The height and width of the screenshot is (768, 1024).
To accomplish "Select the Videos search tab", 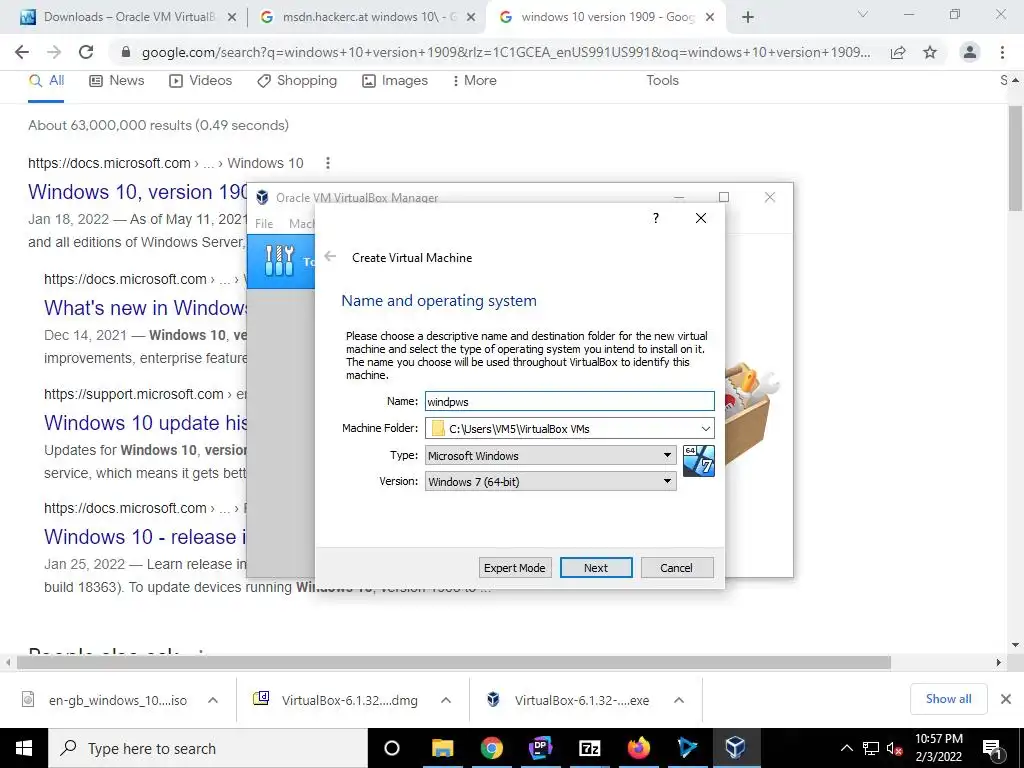I will pyautogui.click(x=200, y=80).
